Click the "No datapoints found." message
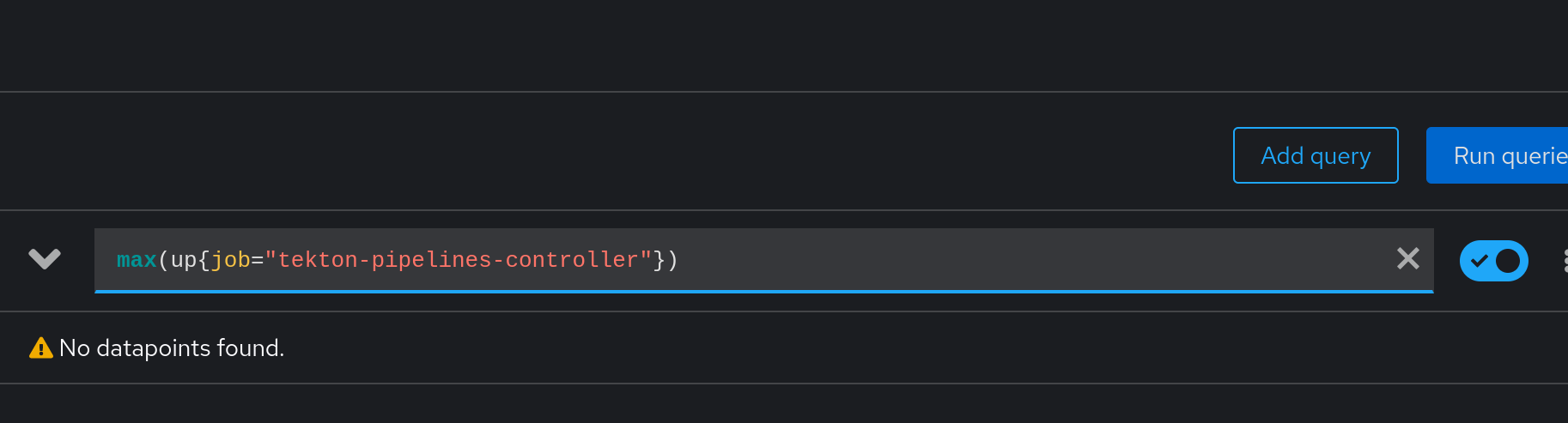Viewport: 1568px width, 423px height. pos(172,348)
